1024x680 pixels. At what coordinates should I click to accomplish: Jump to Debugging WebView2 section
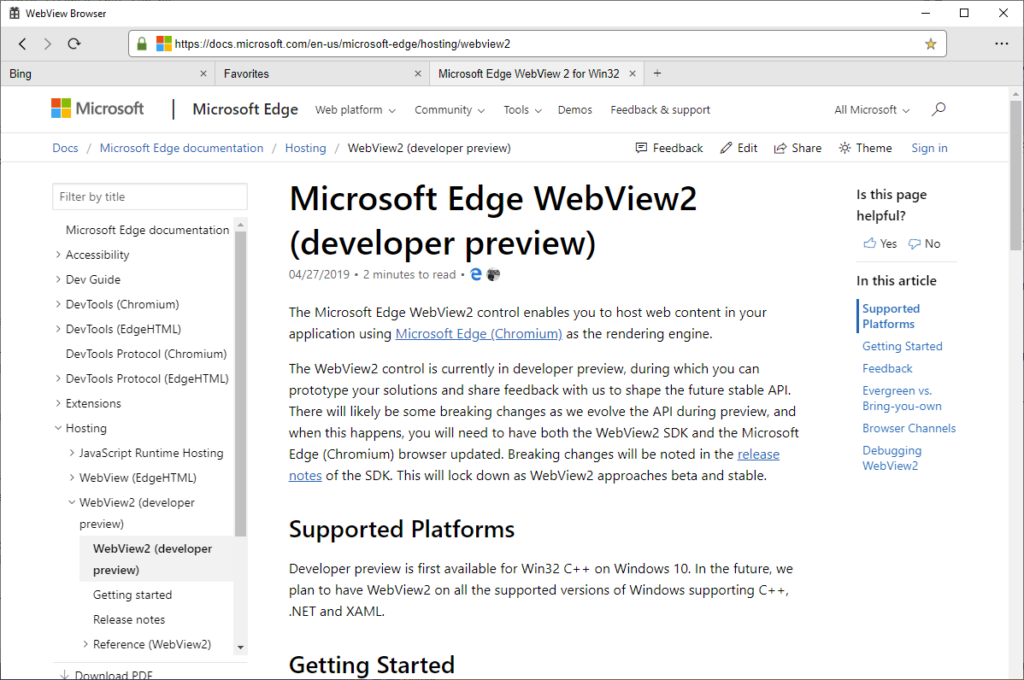pyautogui.click(x=892, y=458)
